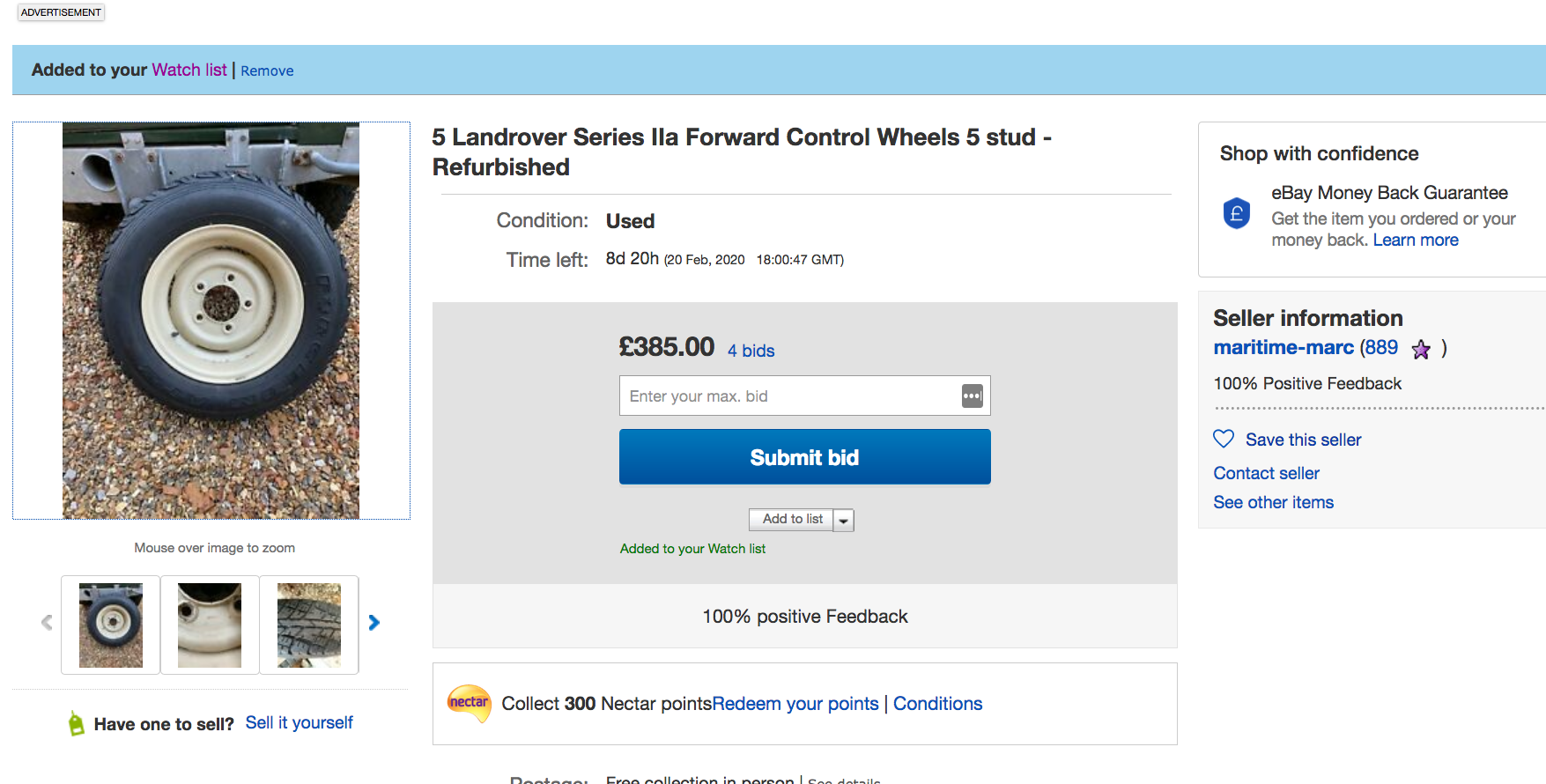The height and width of the screenshot is (784, 1546).
Task: Select the wheel rim inner thumbnail
Action: click(x=210, y=625)
